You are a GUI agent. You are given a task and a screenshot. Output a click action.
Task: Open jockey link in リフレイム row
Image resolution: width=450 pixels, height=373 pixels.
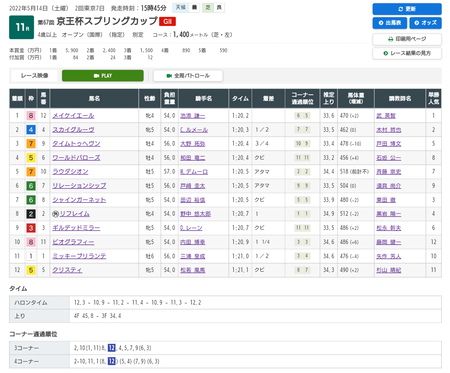coord(195,214)
